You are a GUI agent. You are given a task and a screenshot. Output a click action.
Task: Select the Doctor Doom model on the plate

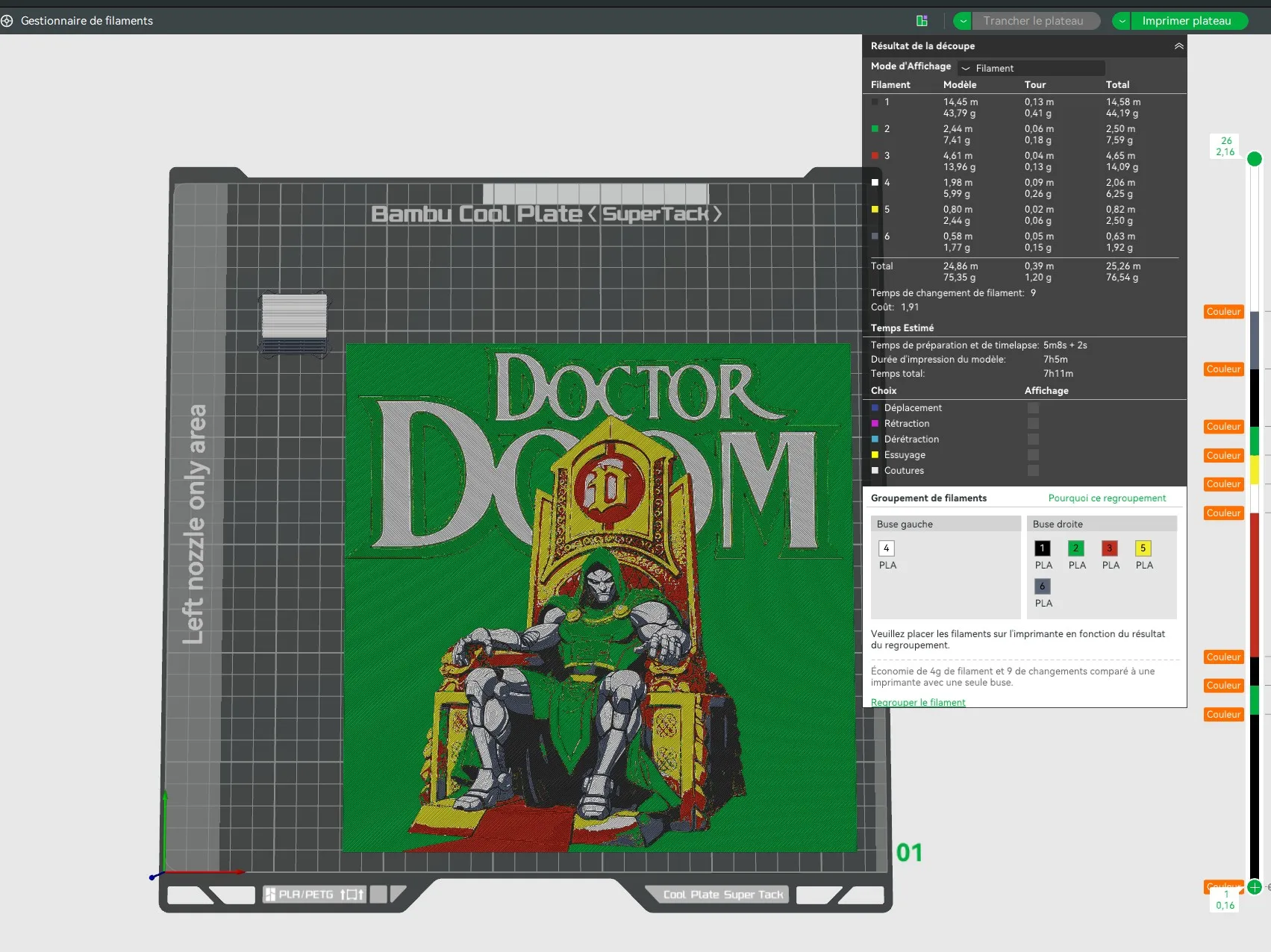tap(599, 597)
